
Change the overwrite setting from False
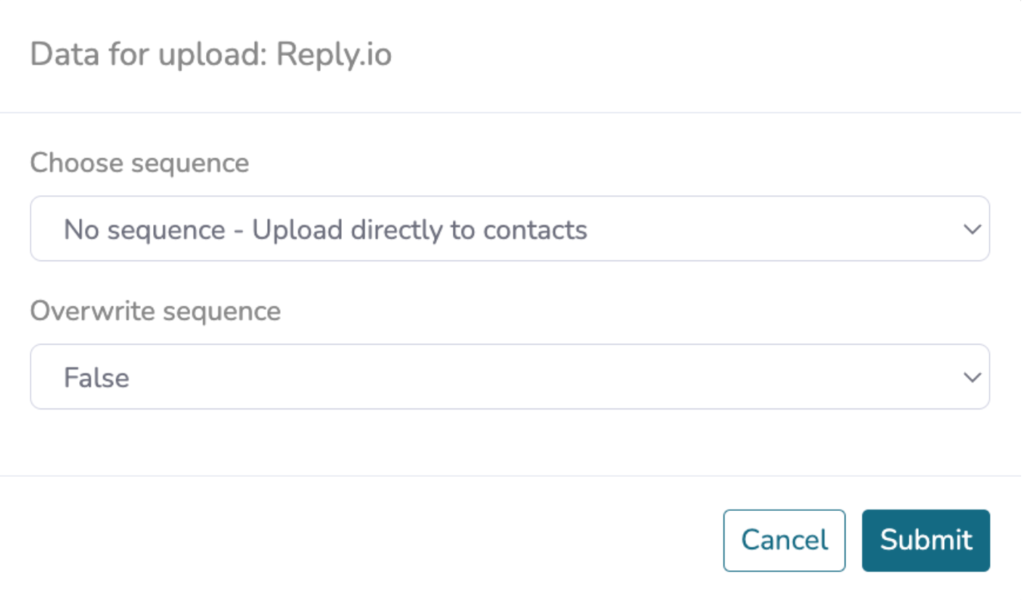(x=509, y=377)
